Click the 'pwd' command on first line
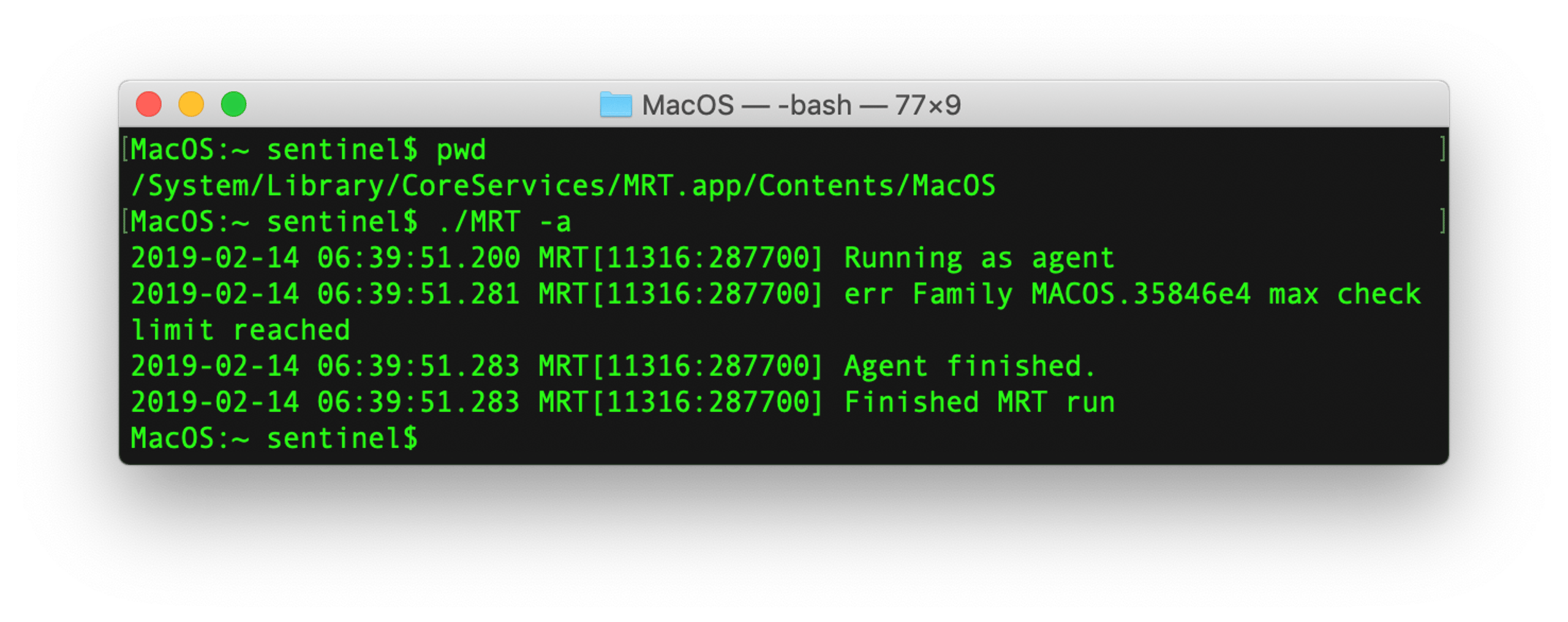 tap(461, 150)
